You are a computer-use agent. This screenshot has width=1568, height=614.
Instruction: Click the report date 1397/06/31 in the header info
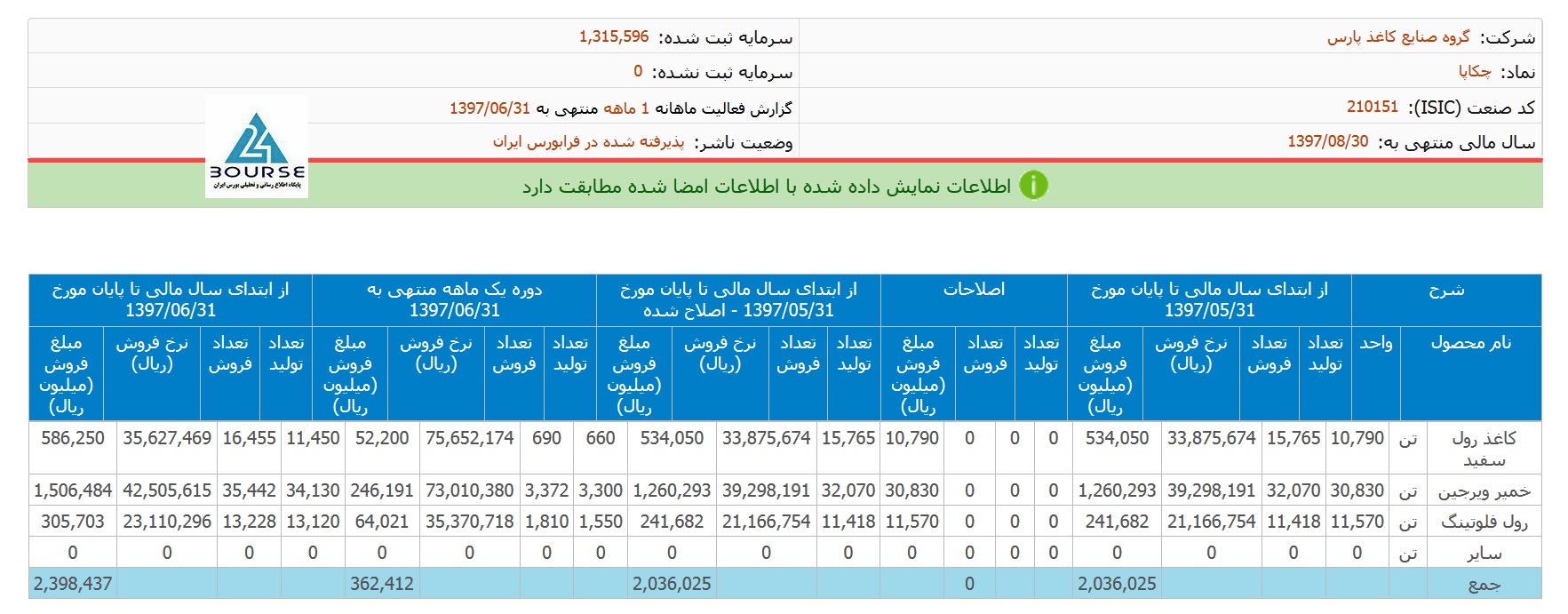(490, 108)
